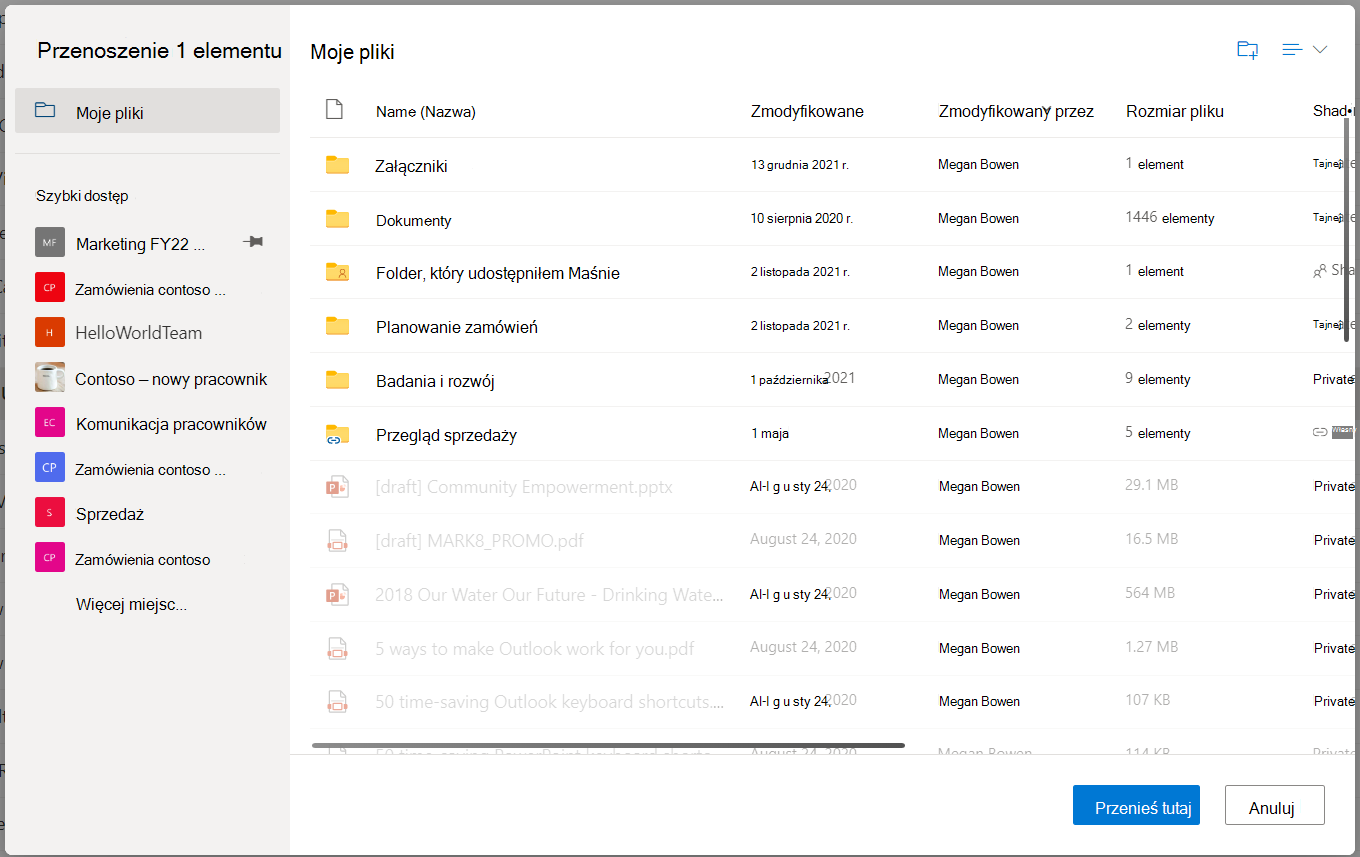Click 2018 Our Water Our Future file name
The image size is (1360, 857).
[549, 595]
